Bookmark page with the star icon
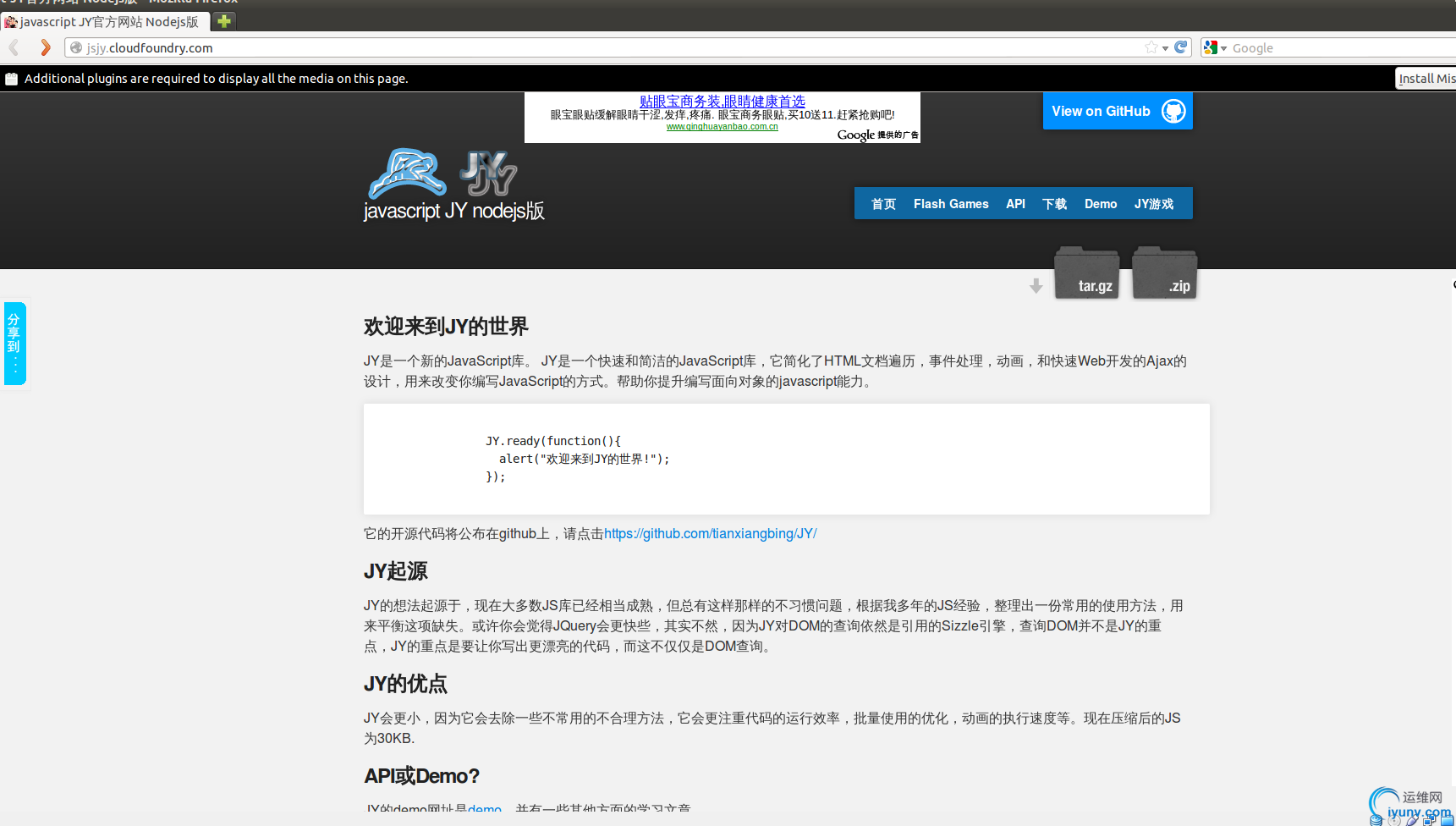The height and width of the screenshot is (826, 1456). [1151, 47]
